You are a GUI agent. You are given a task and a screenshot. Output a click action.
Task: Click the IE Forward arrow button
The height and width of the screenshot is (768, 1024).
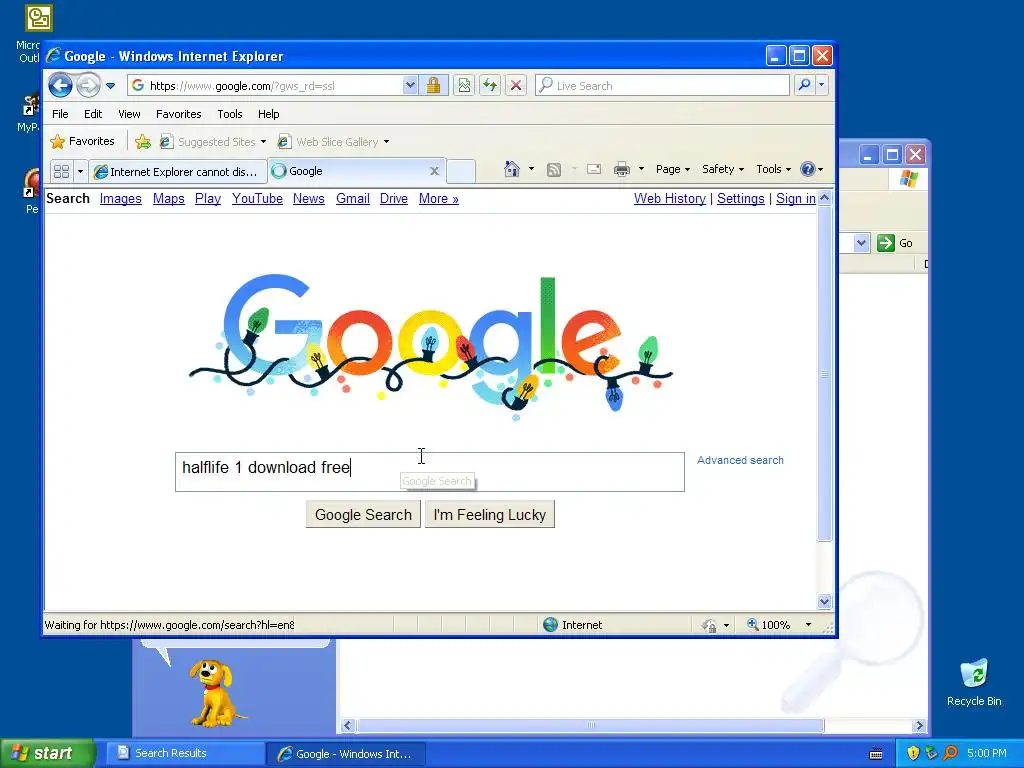(x=88, y=85)
